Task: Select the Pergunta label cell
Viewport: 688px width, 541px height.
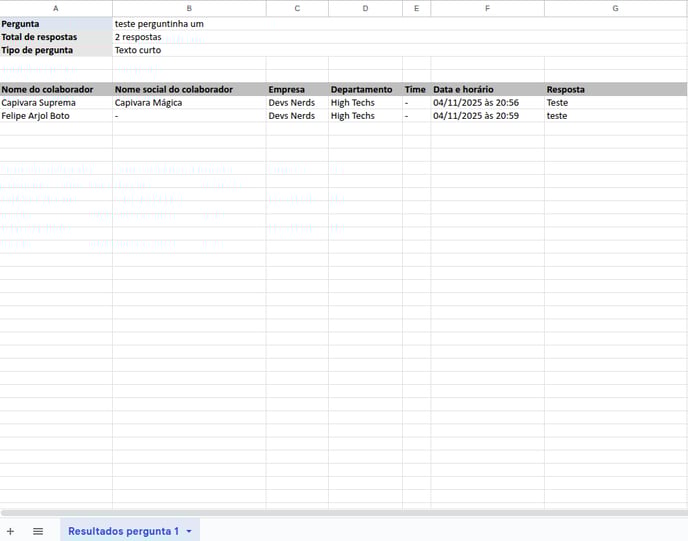Action: [55, 23]
